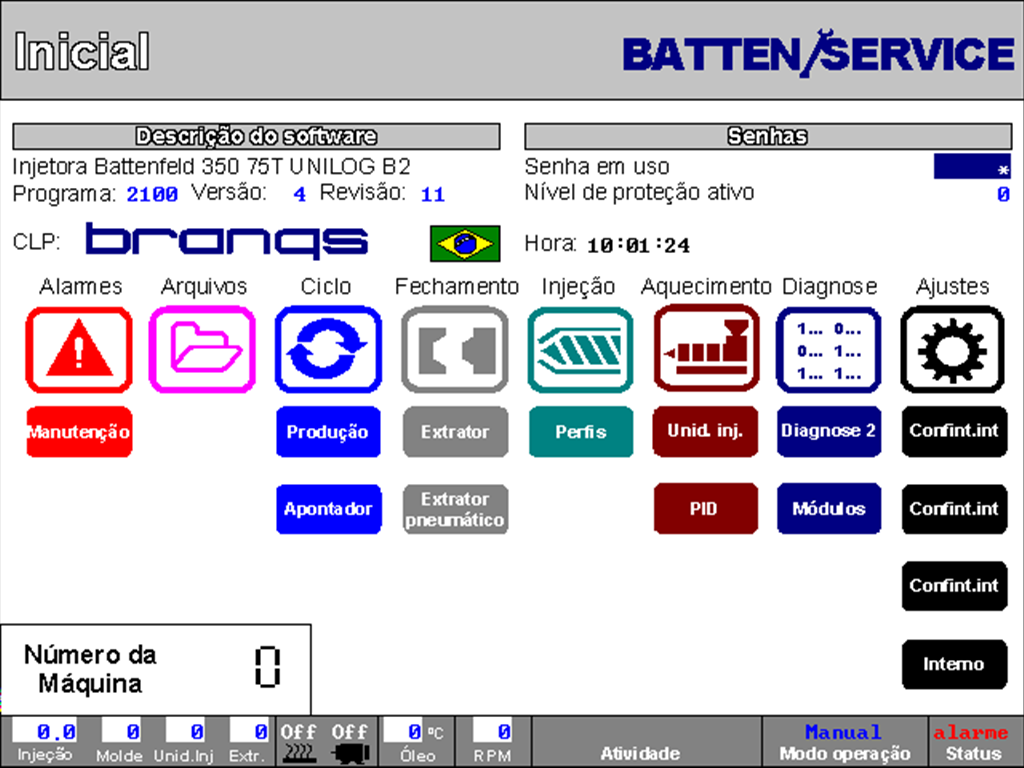Open the Ajustes gear icon
1024x768 pixels.
point(953,349)
